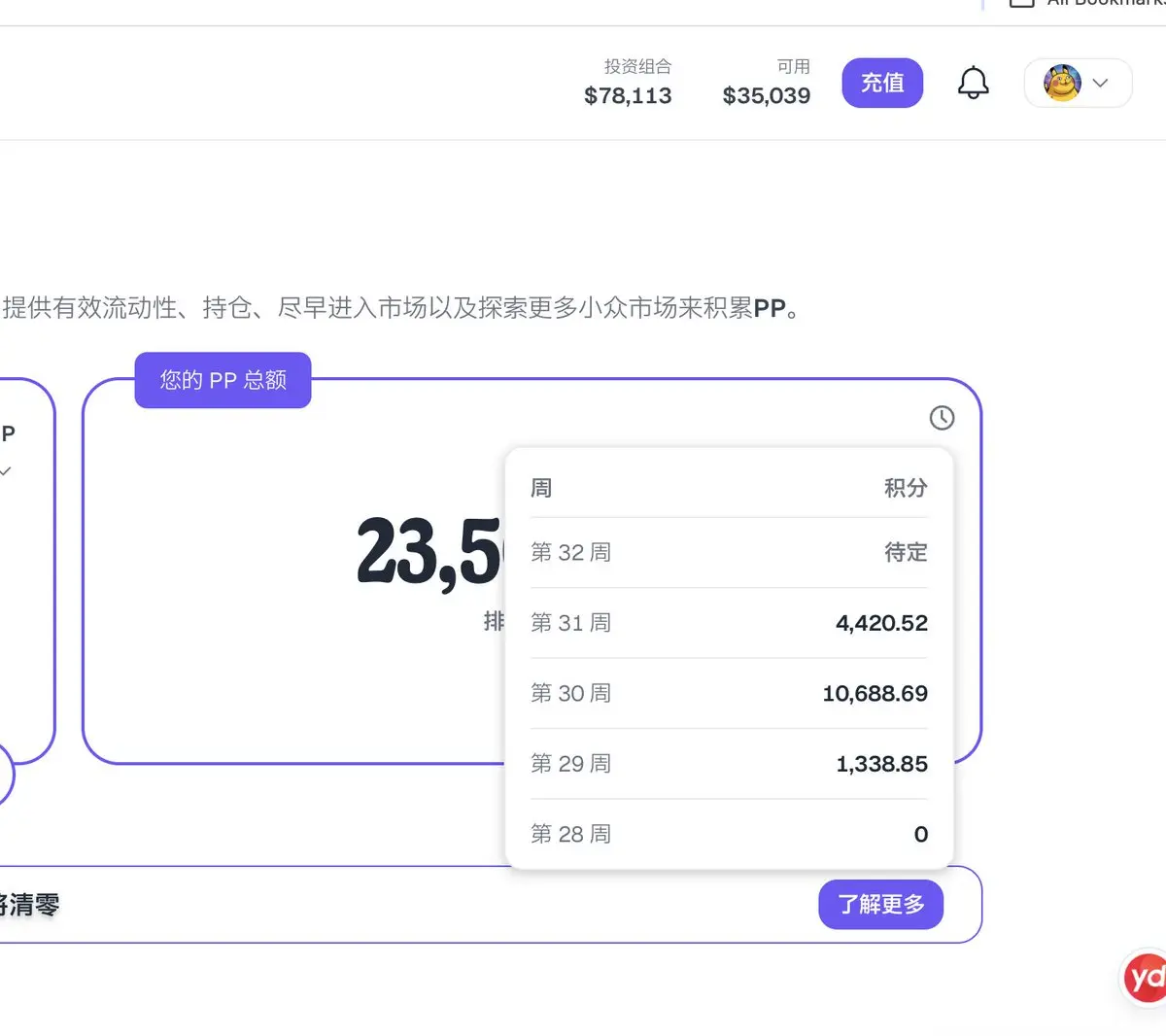
Task: Open the notifications bell
Action: [x=973, y=83]
